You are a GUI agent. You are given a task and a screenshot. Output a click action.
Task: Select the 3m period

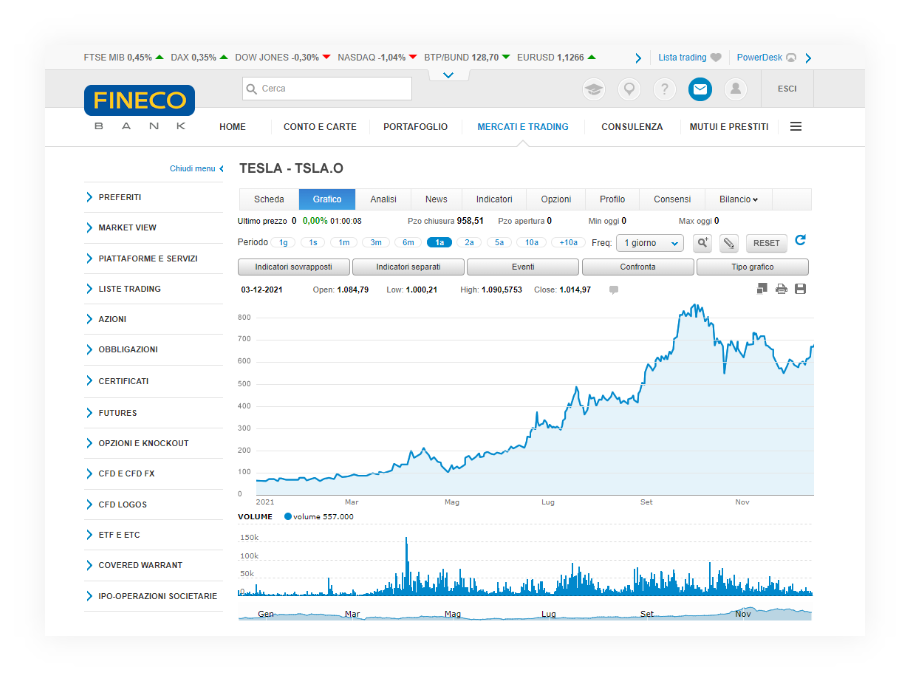tap(376, 243)
